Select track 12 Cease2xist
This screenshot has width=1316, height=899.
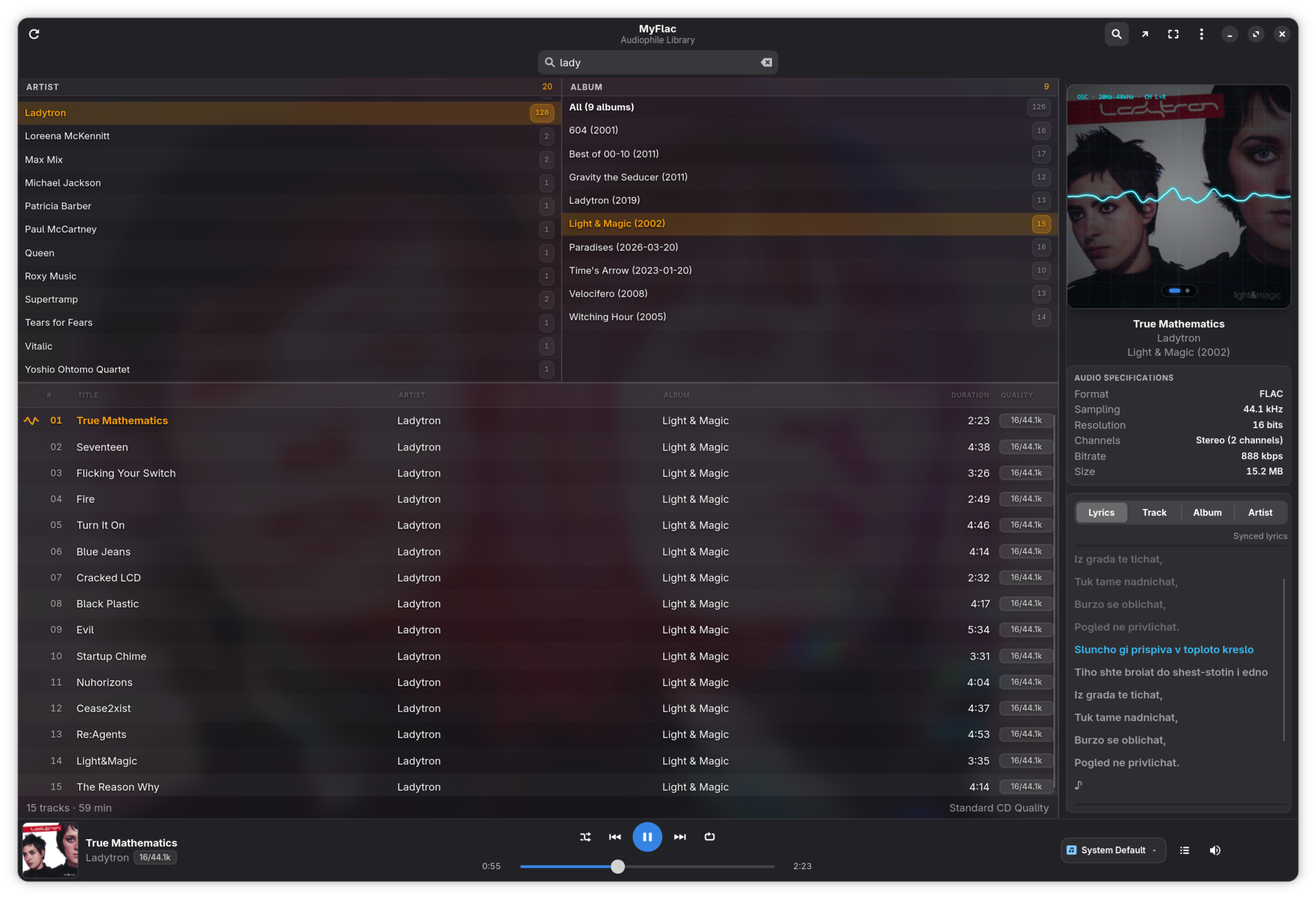tap(536, 709)
